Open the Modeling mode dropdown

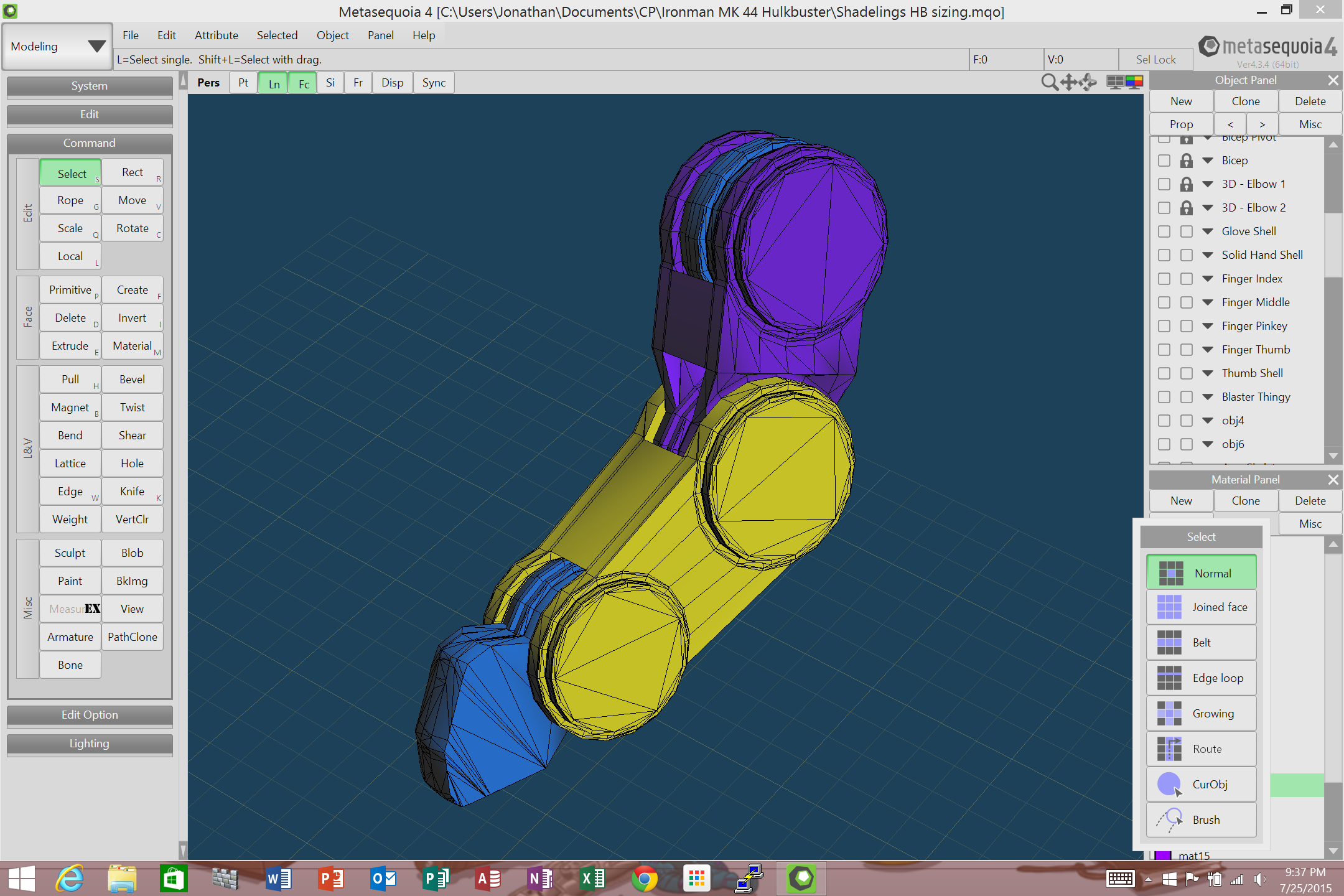click(x=57, y=47)
